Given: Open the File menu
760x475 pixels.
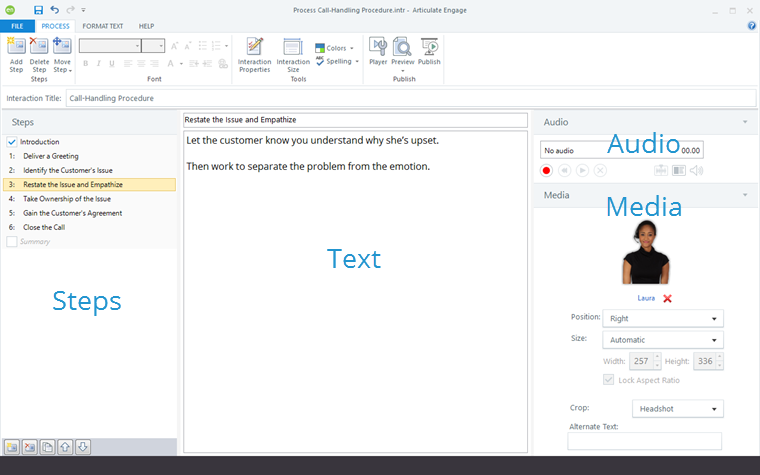Looking at the screenshot, I should tap(17, 25).
